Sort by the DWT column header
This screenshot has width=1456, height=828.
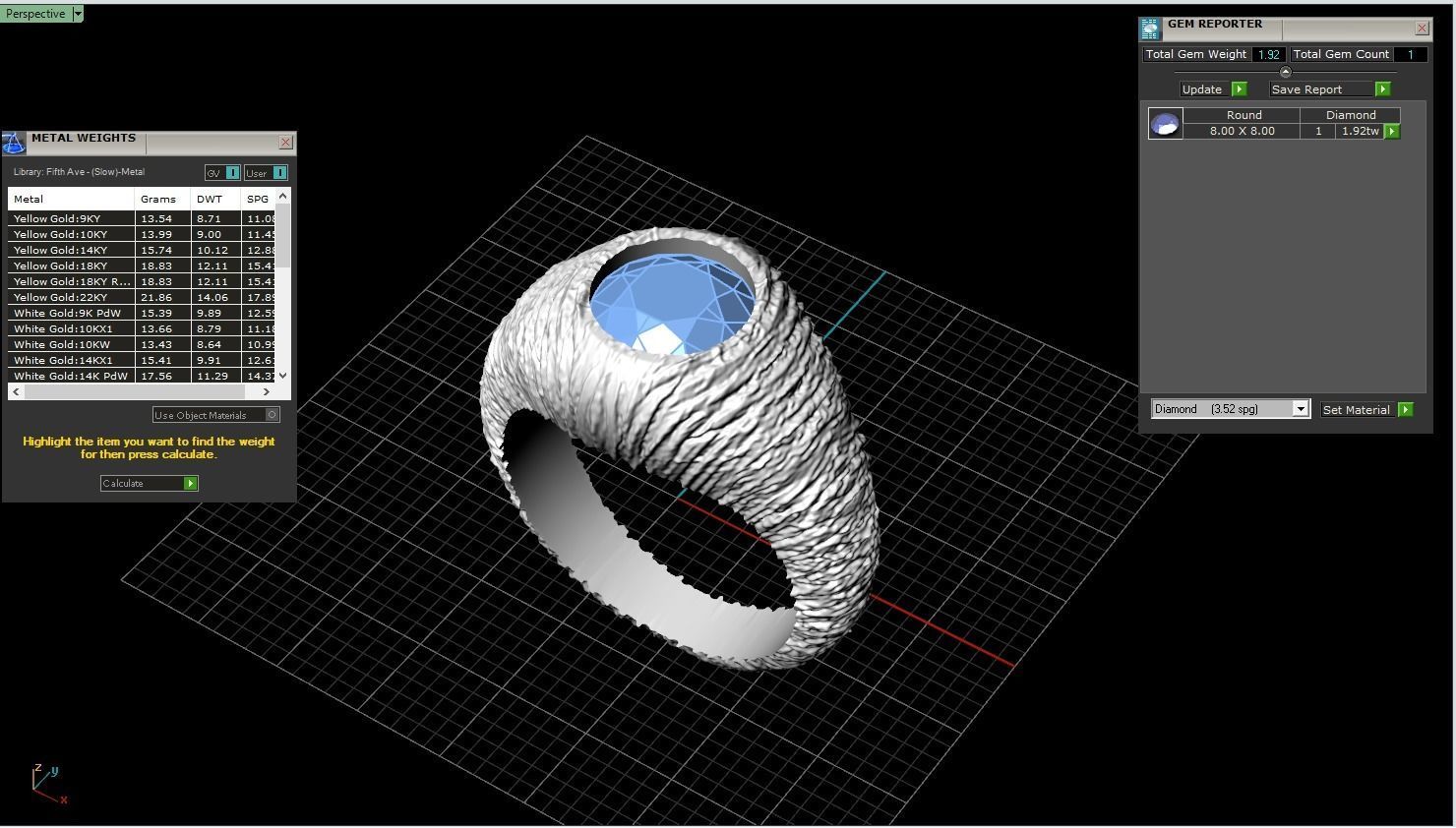click(215, 199)
